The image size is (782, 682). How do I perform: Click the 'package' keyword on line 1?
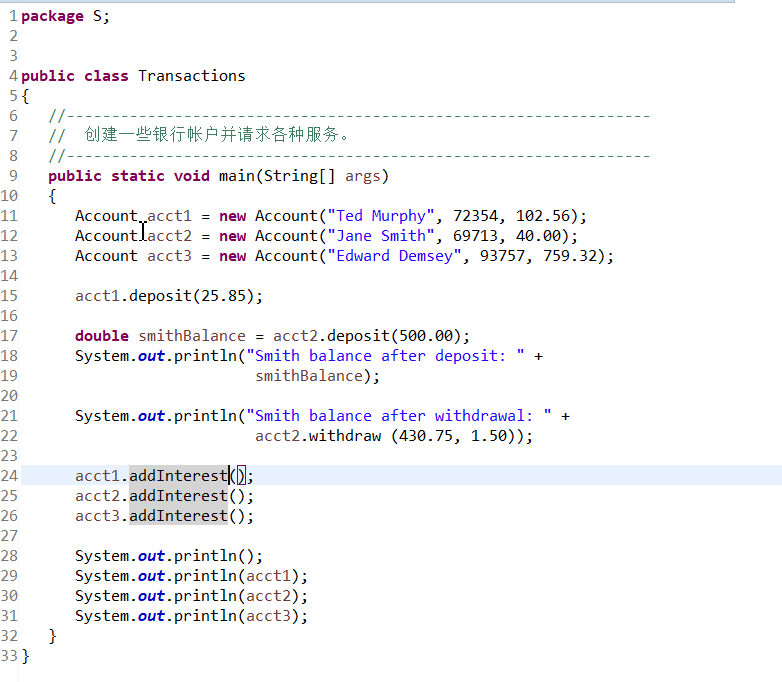pos(52,16)
